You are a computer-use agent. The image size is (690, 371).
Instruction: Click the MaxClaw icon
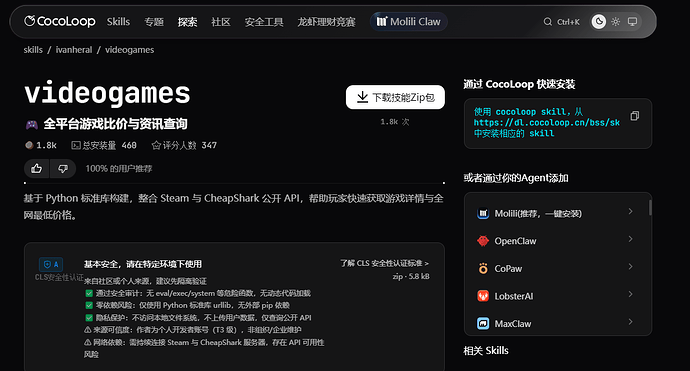pos(483,323)
